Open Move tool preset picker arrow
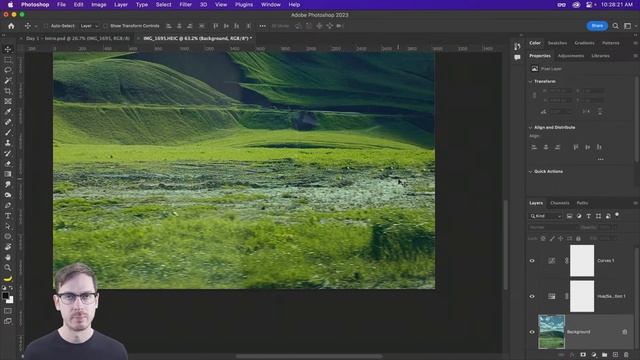Image resolution: width=640 pixels, height=360 pixels. click(x=36, y=26)
